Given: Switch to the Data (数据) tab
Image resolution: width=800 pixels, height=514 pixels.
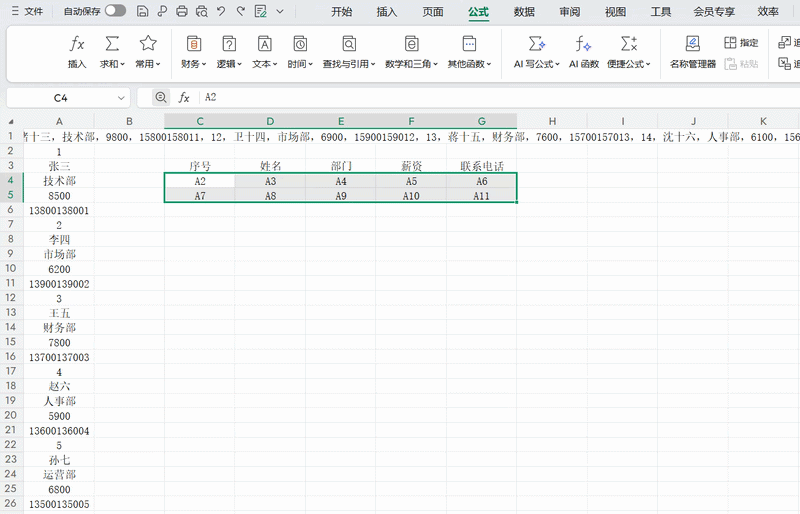Looking at the screenshot, I should coord(524,12).
